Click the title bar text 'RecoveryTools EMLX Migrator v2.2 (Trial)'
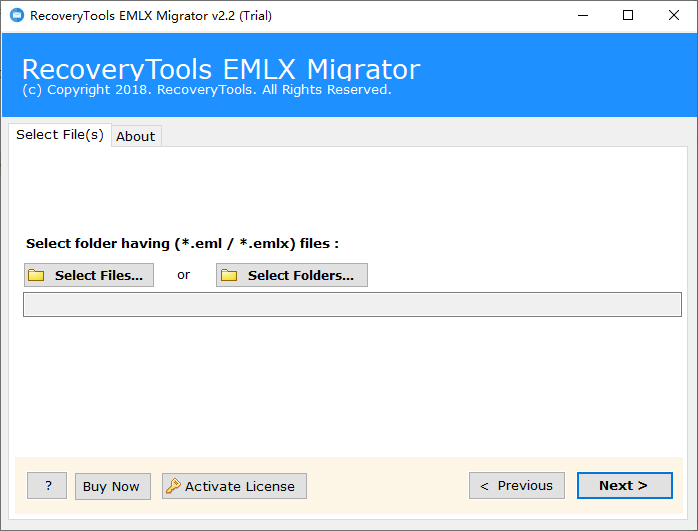This screenshot has width=698, height=531. click(151, 16)
